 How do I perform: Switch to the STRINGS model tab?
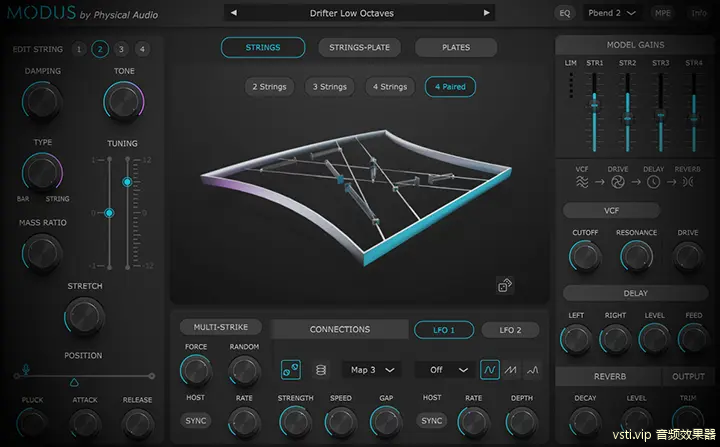[263, 47]
